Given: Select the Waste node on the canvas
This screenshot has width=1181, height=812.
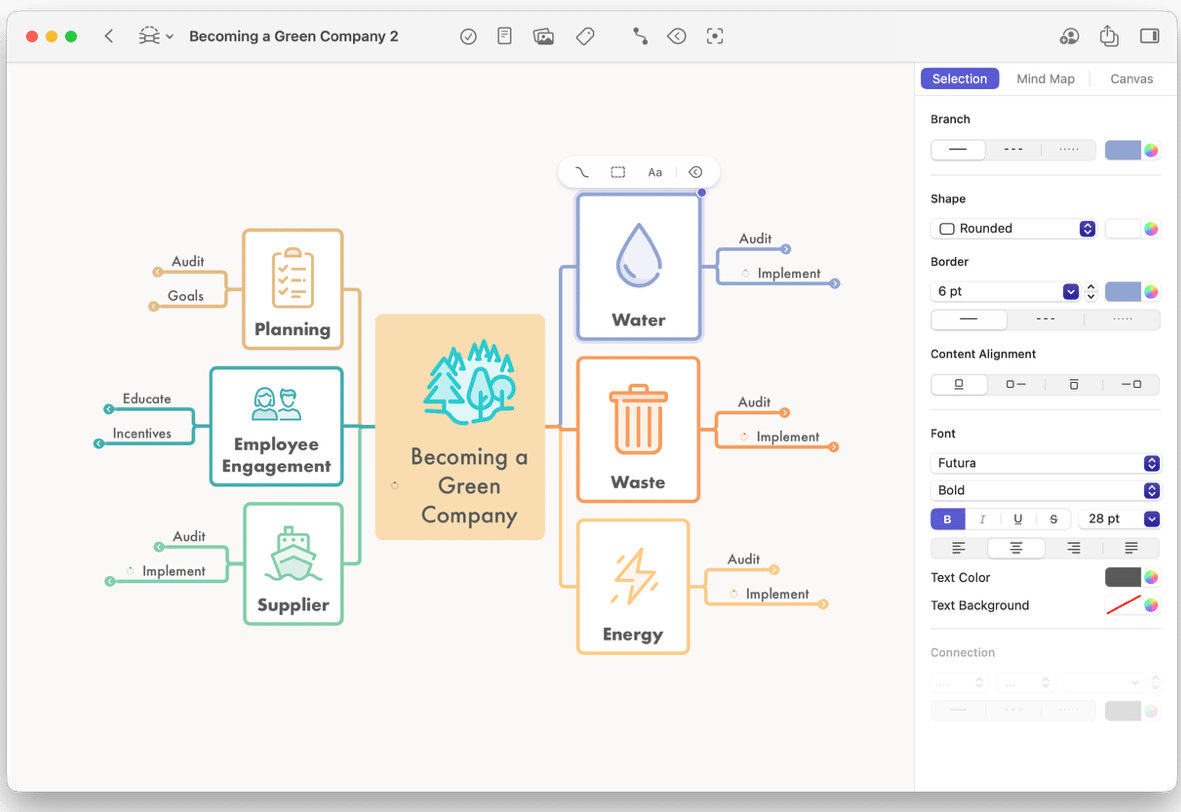Looking at the screenshot, I should pyautogui.click(x=638, y=430).
